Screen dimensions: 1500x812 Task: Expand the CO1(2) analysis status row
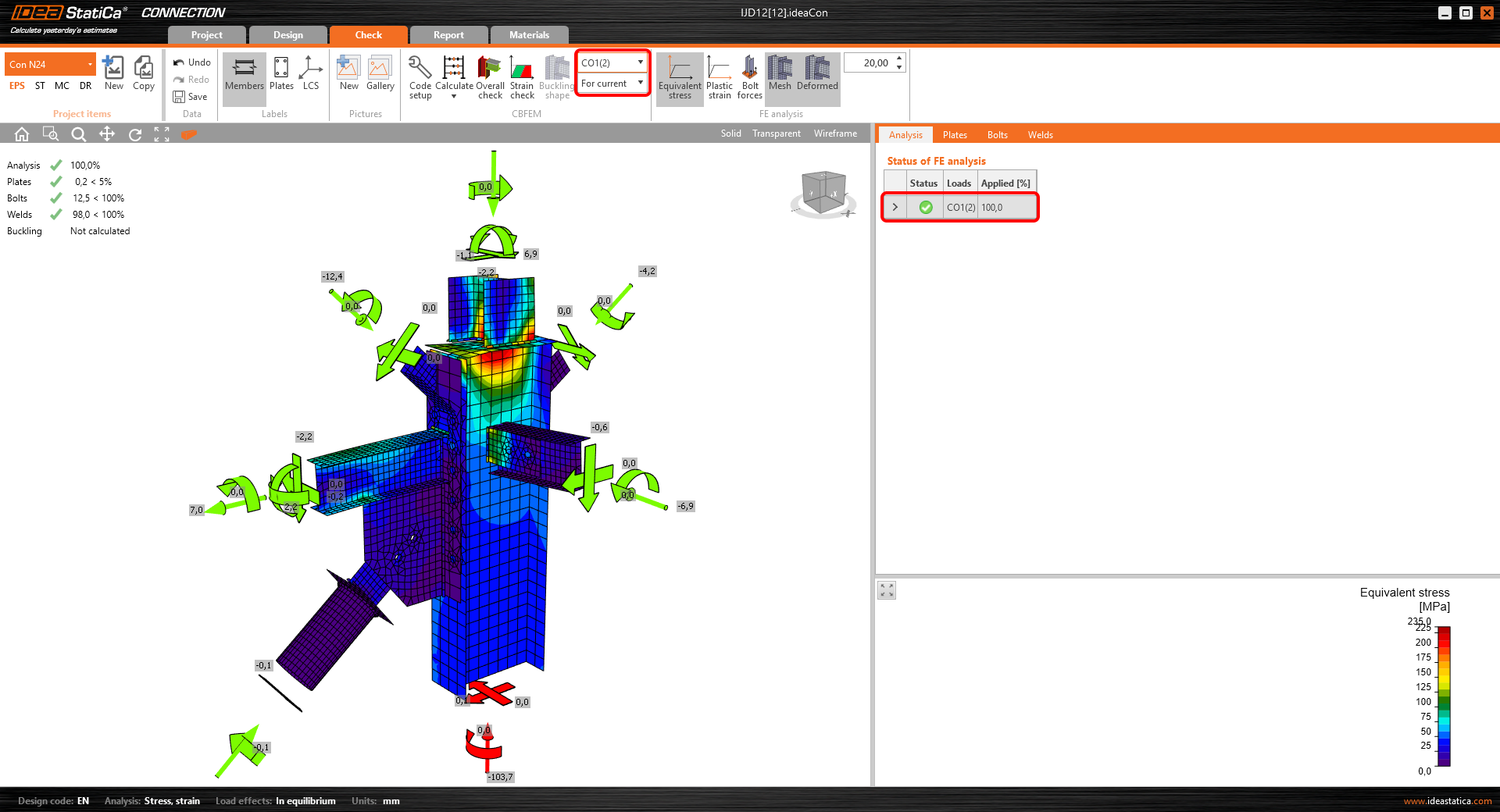tap(895, 207)
